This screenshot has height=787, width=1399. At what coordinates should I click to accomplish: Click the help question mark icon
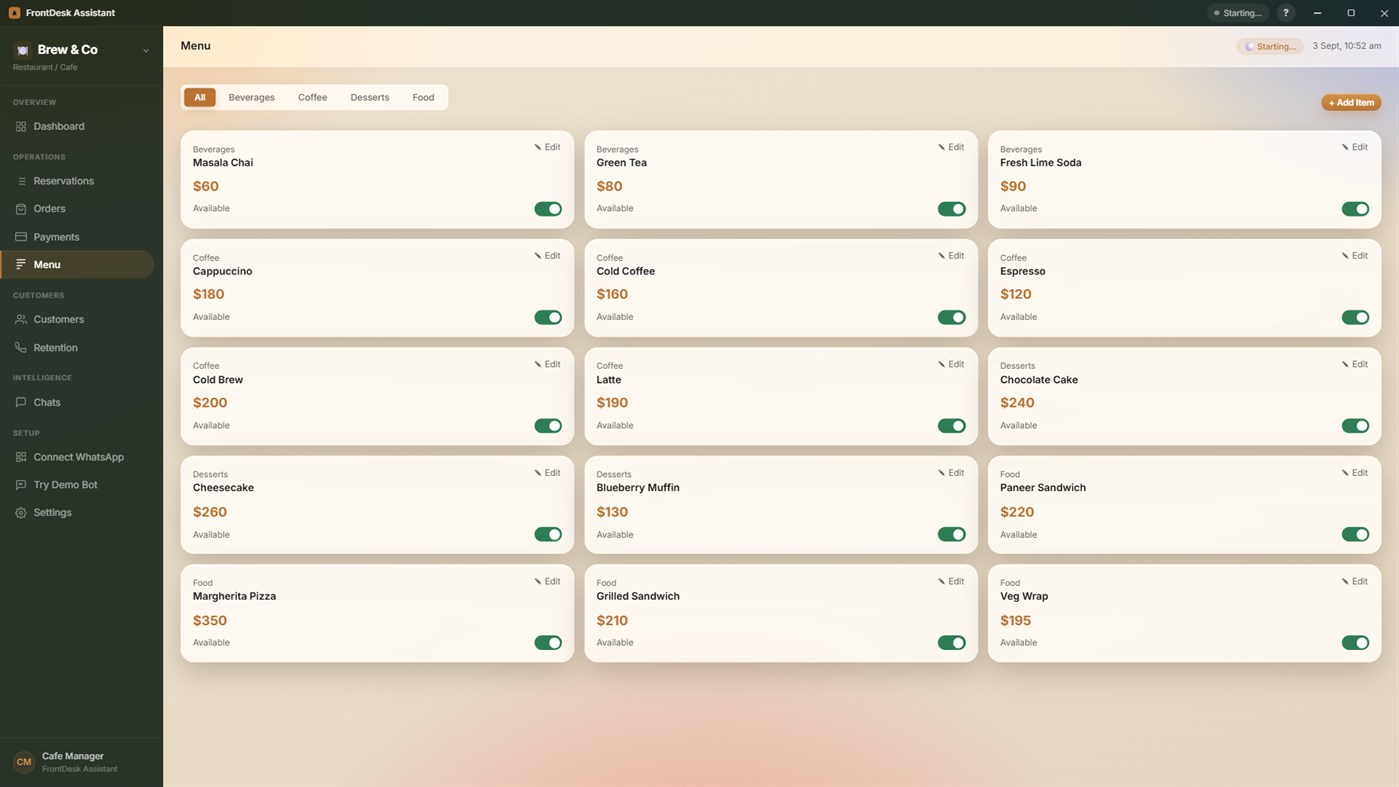tap(1286, 13)
